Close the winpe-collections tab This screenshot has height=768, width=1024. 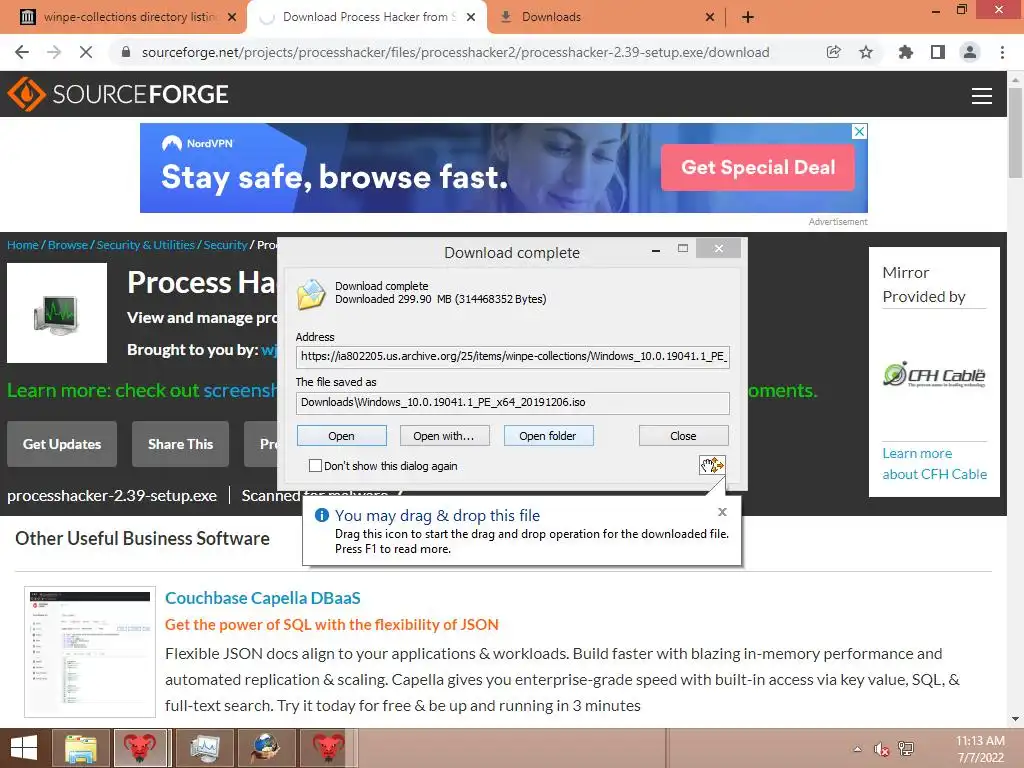click(232, 17)
